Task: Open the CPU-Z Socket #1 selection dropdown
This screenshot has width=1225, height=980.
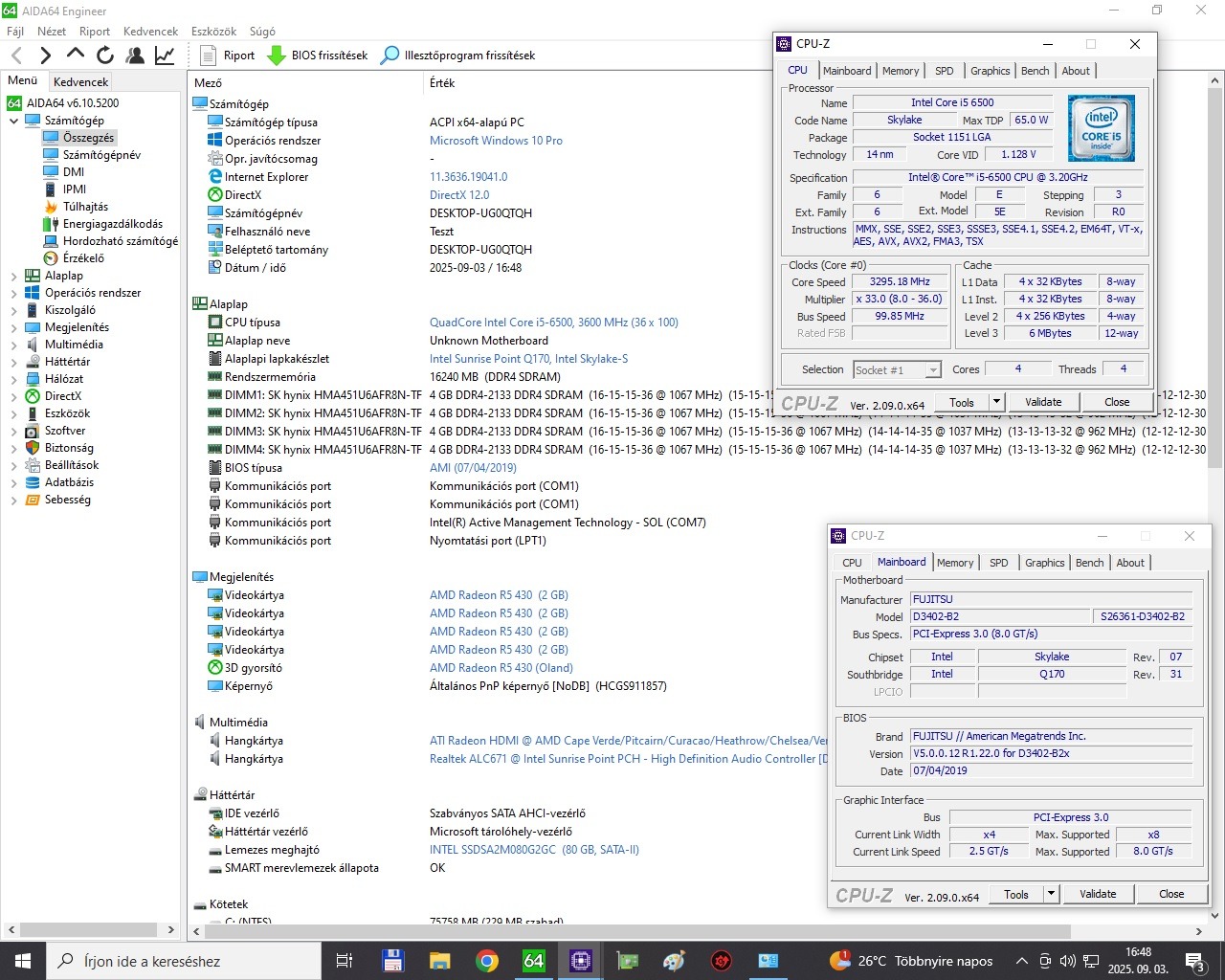Action: (897, 370)
